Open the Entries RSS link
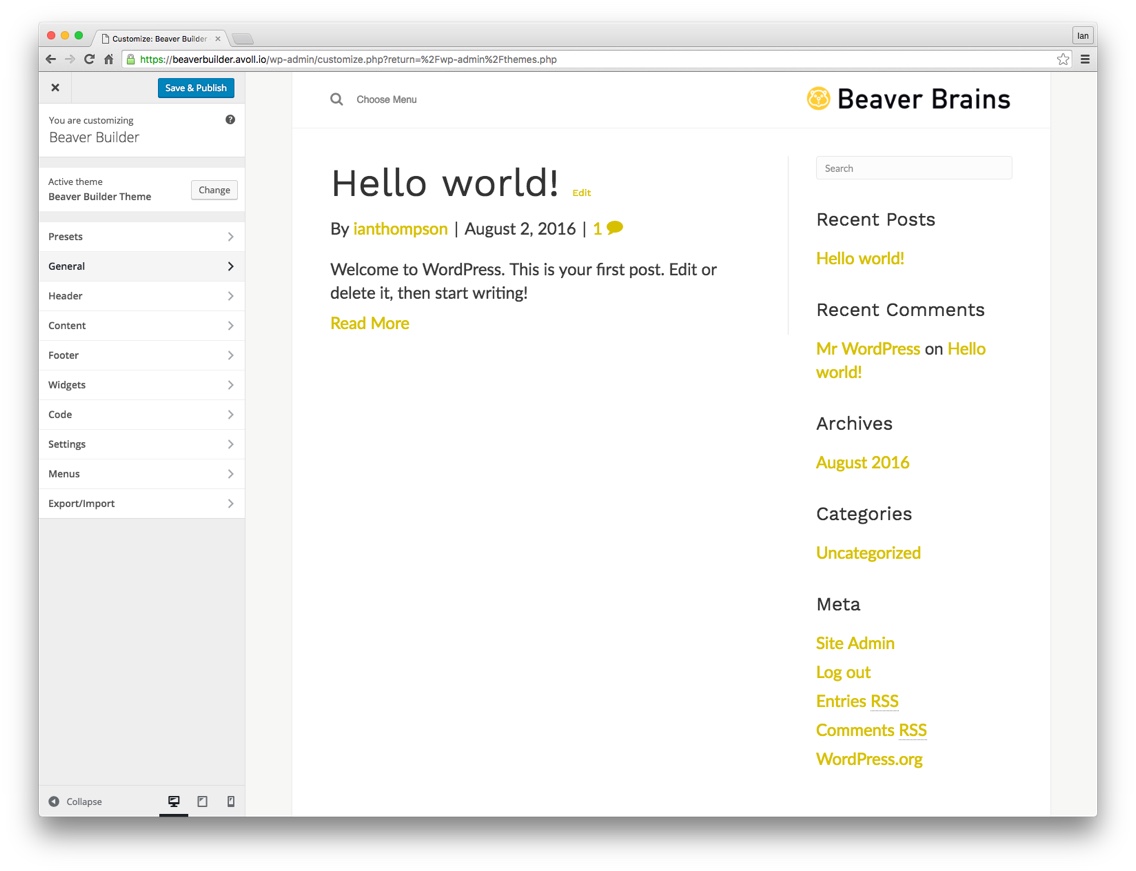 point(857,701)
